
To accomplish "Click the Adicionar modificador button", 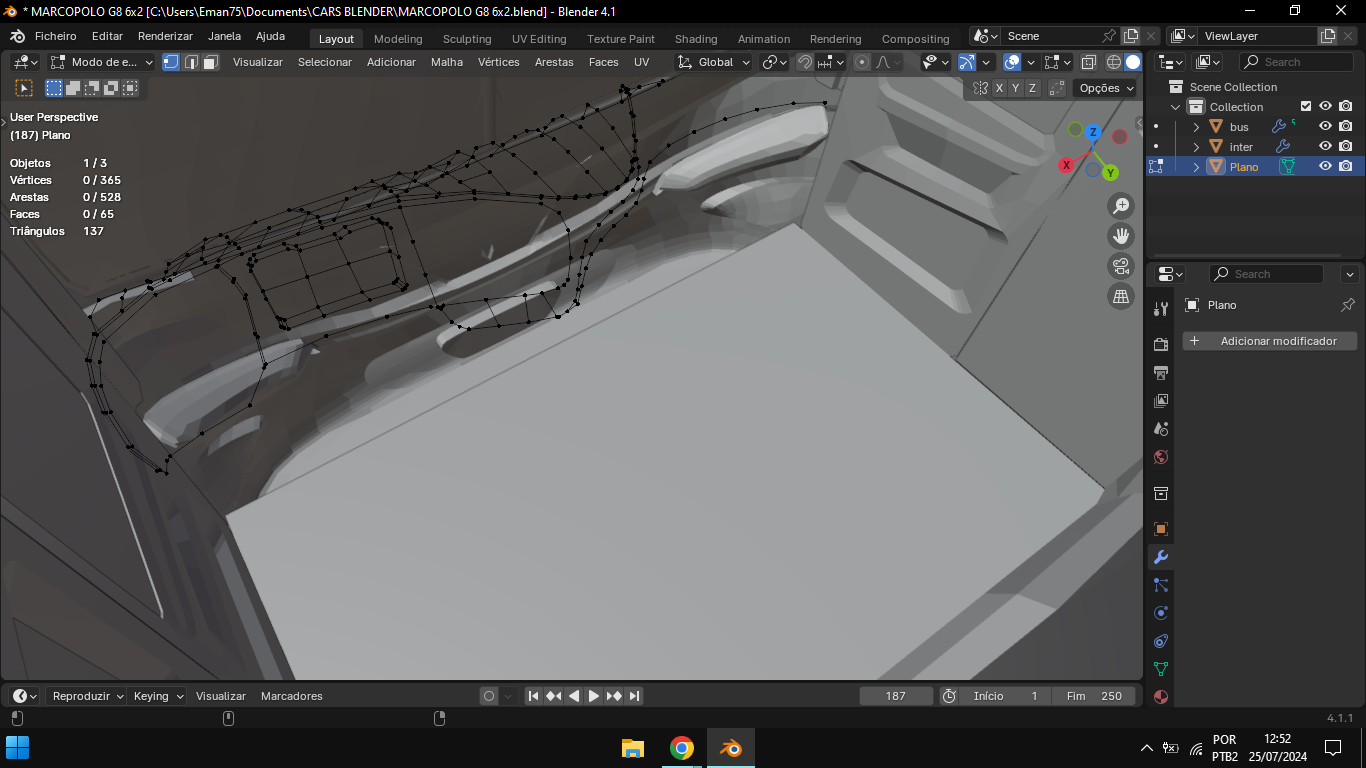I will coord(1270,341).
